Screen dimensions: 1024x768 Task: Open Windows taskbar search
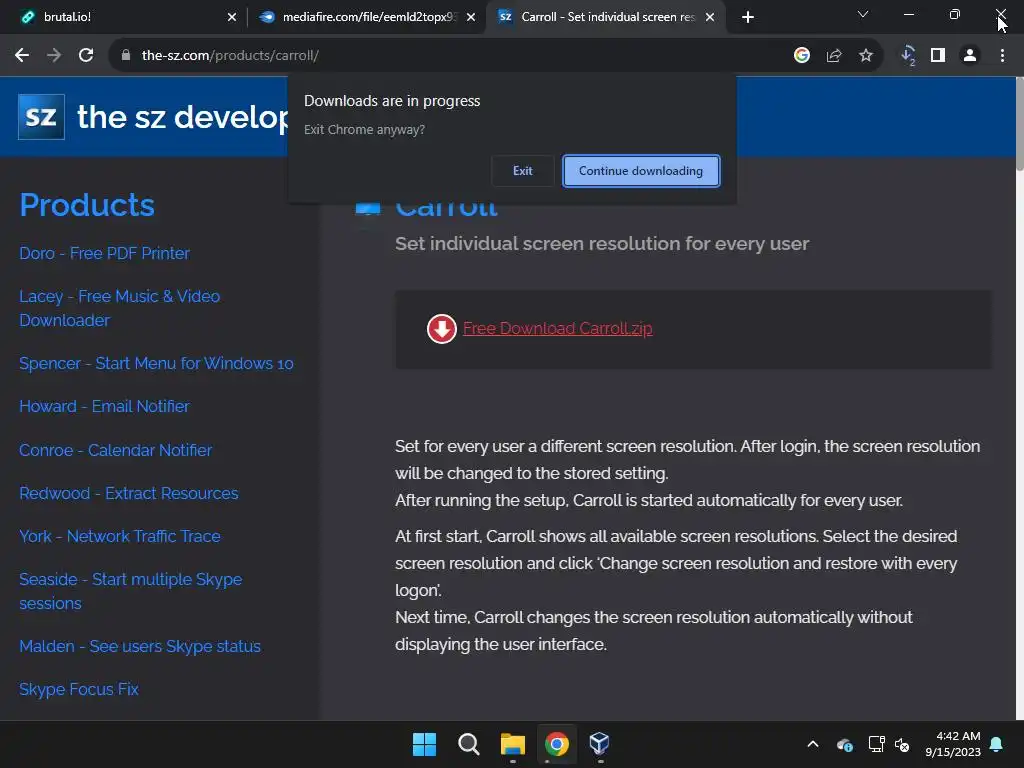click(x=468, y=744)
